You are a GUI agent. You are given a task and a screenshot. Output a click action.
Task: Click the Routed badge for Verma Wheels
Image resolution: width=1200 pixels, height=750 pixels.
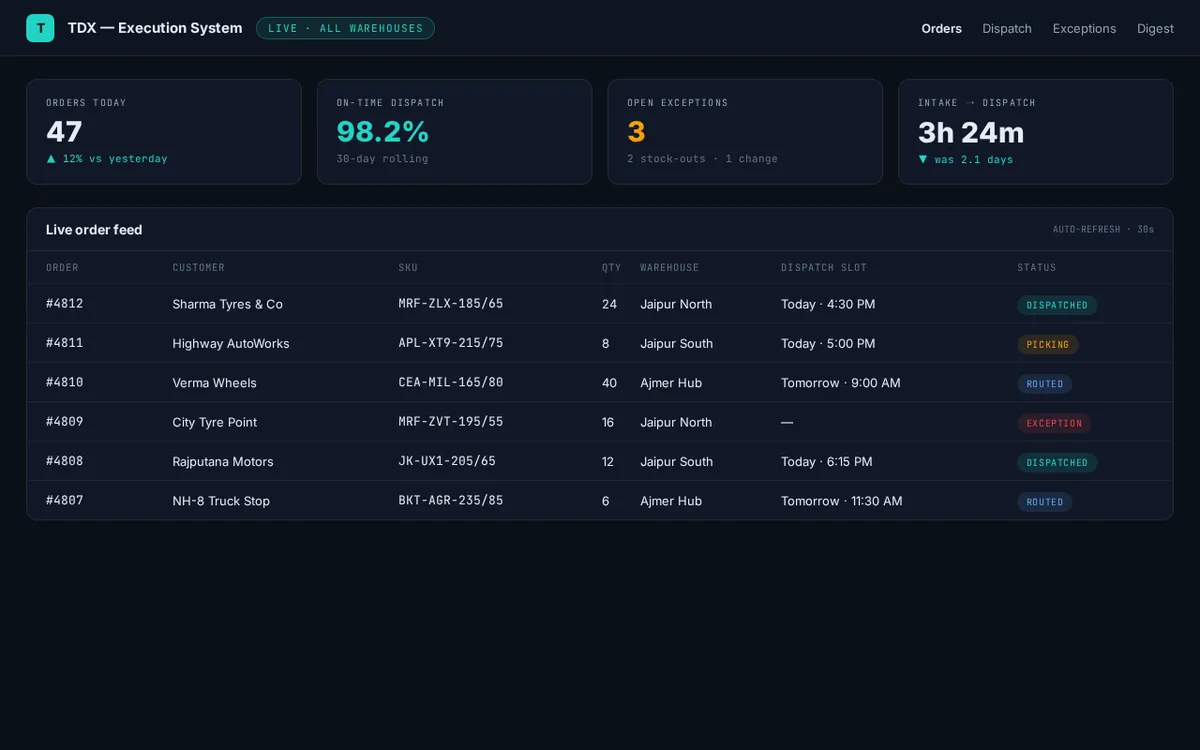1045,384
